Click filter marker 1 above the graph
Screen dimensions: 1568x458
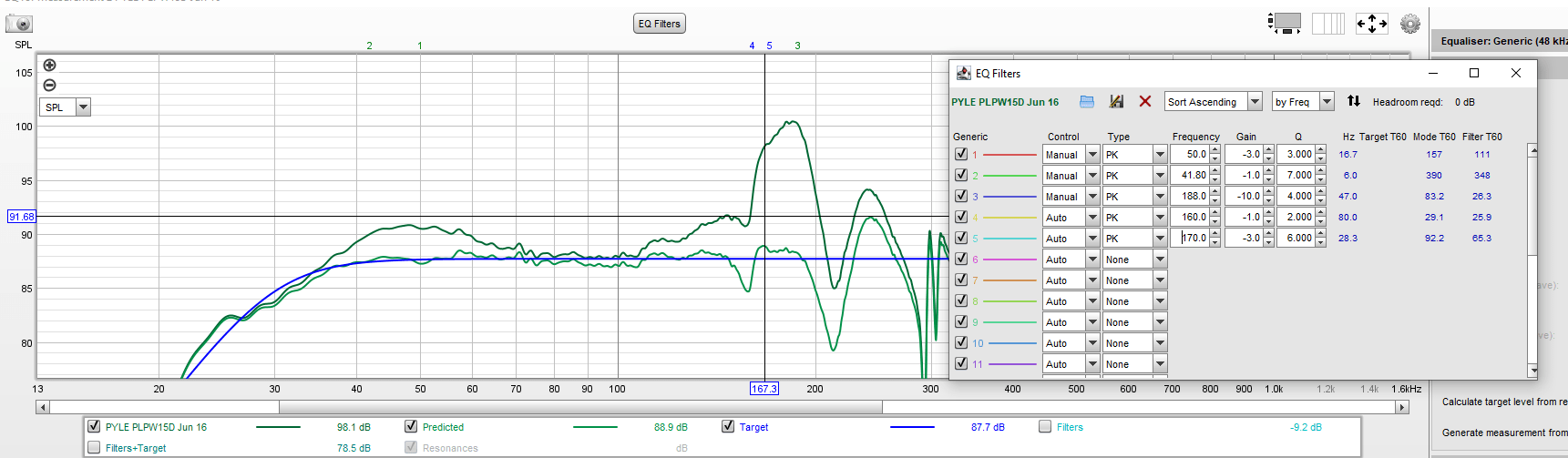pyautogui.click(x=419, y=46)
